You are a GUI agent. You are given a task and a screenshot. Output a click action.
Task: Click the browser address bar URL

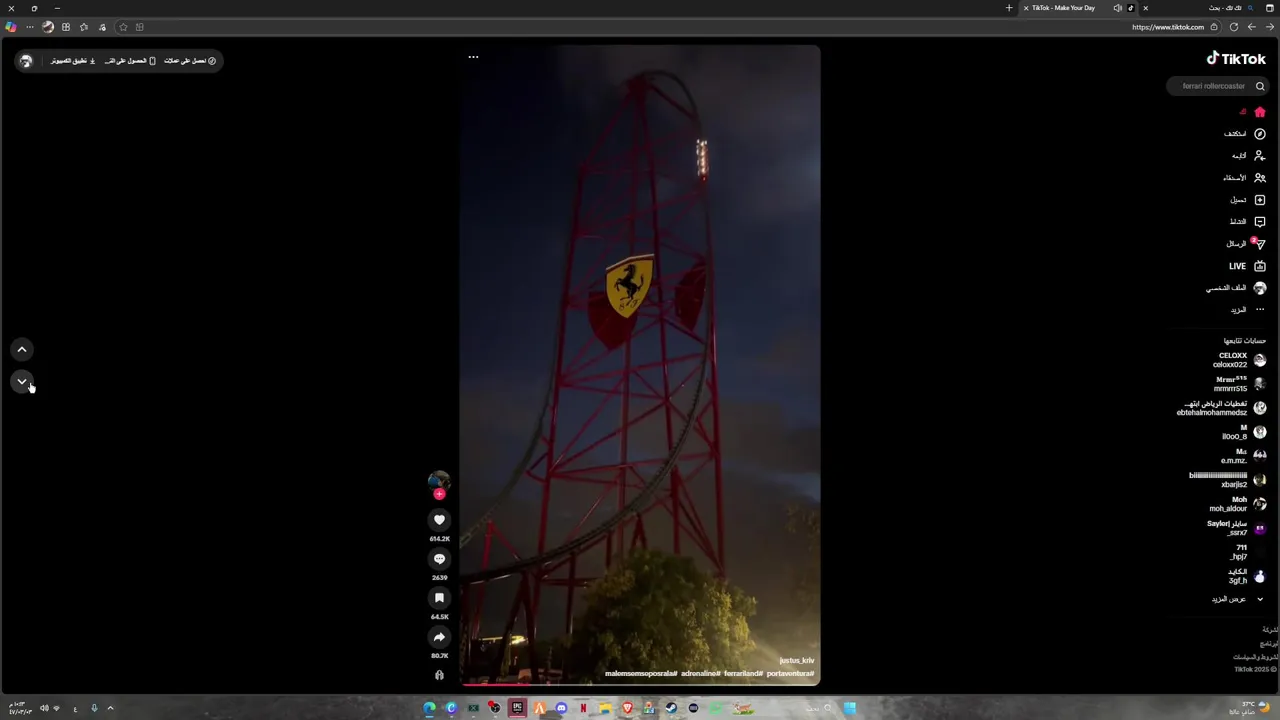tap(1167, 27)
